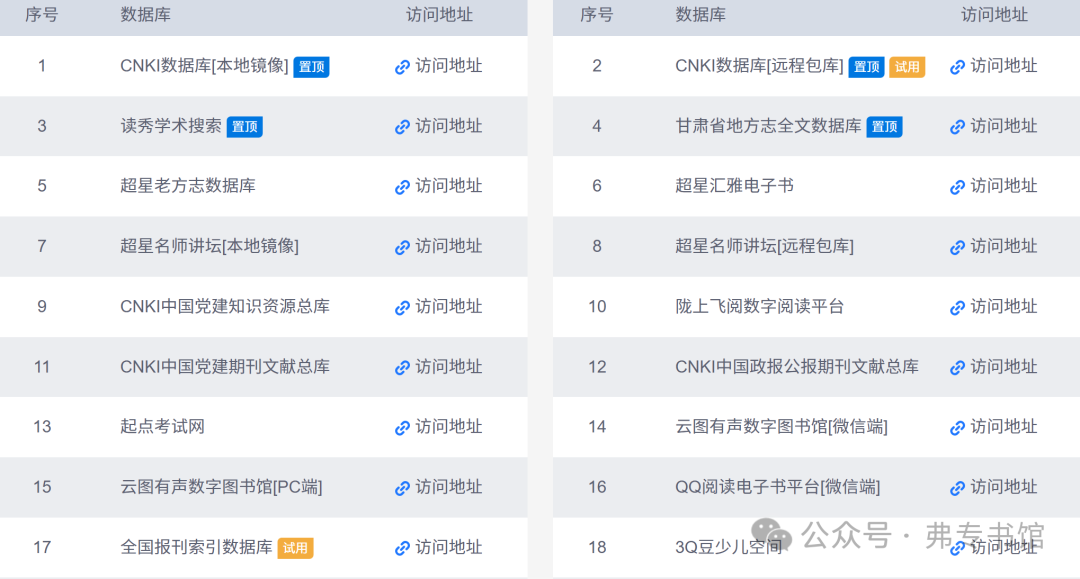Click 置顶 badge beside 读秀学术搜索
This screenshot has height=579, width=1080.
coord(245,127)
